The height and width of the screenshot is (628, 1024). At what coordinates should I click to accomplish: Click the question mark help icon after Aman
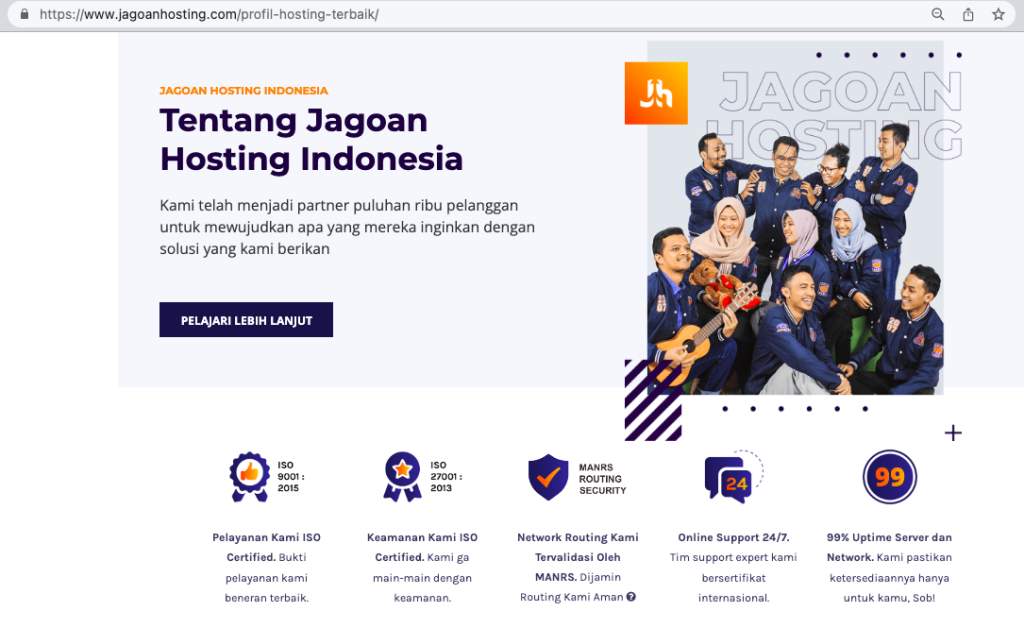point(631,597)
